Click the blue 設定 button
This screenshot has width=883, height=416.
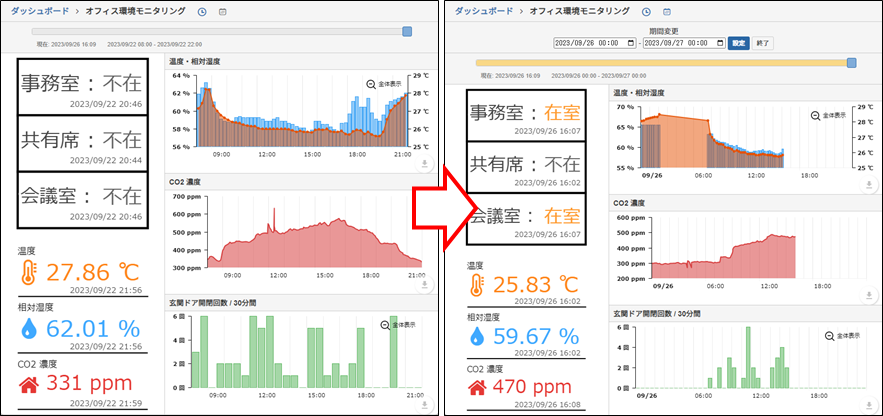(739, 43)
